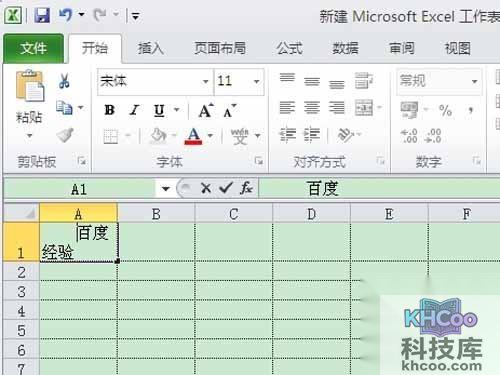500x375 pixels.
Task: Click Merge and Center icon
Action: pos(364,108)
